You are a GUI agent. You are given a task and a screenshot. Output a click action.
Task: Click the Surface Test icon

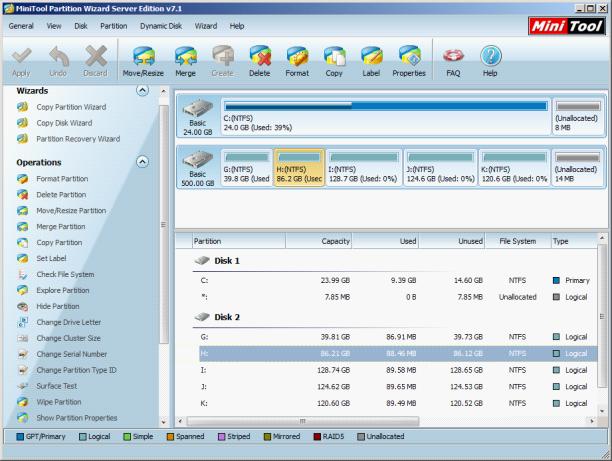click(x=23, y=386)
